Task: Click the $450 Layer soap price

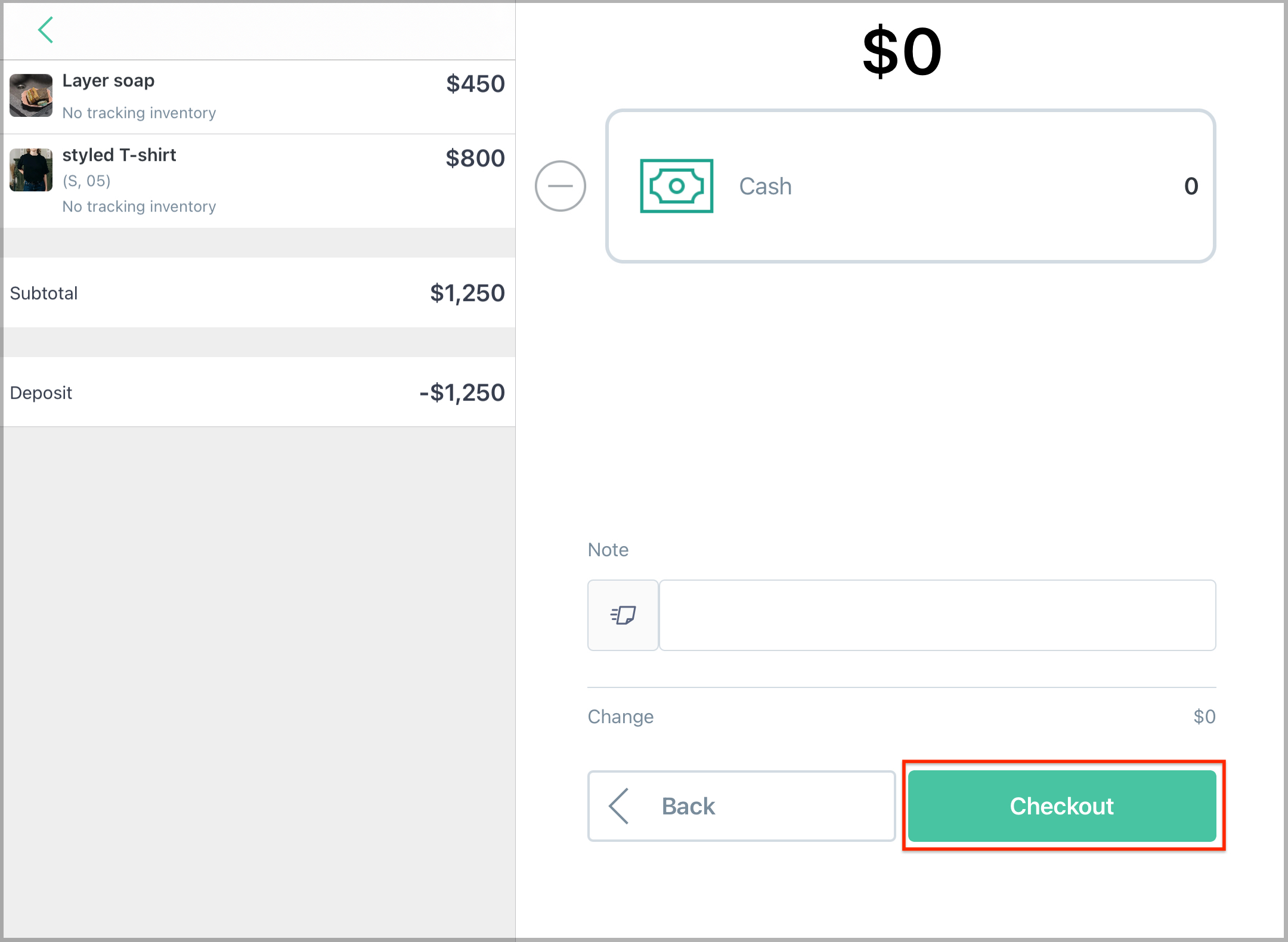Action: click(x=475, y=83)
